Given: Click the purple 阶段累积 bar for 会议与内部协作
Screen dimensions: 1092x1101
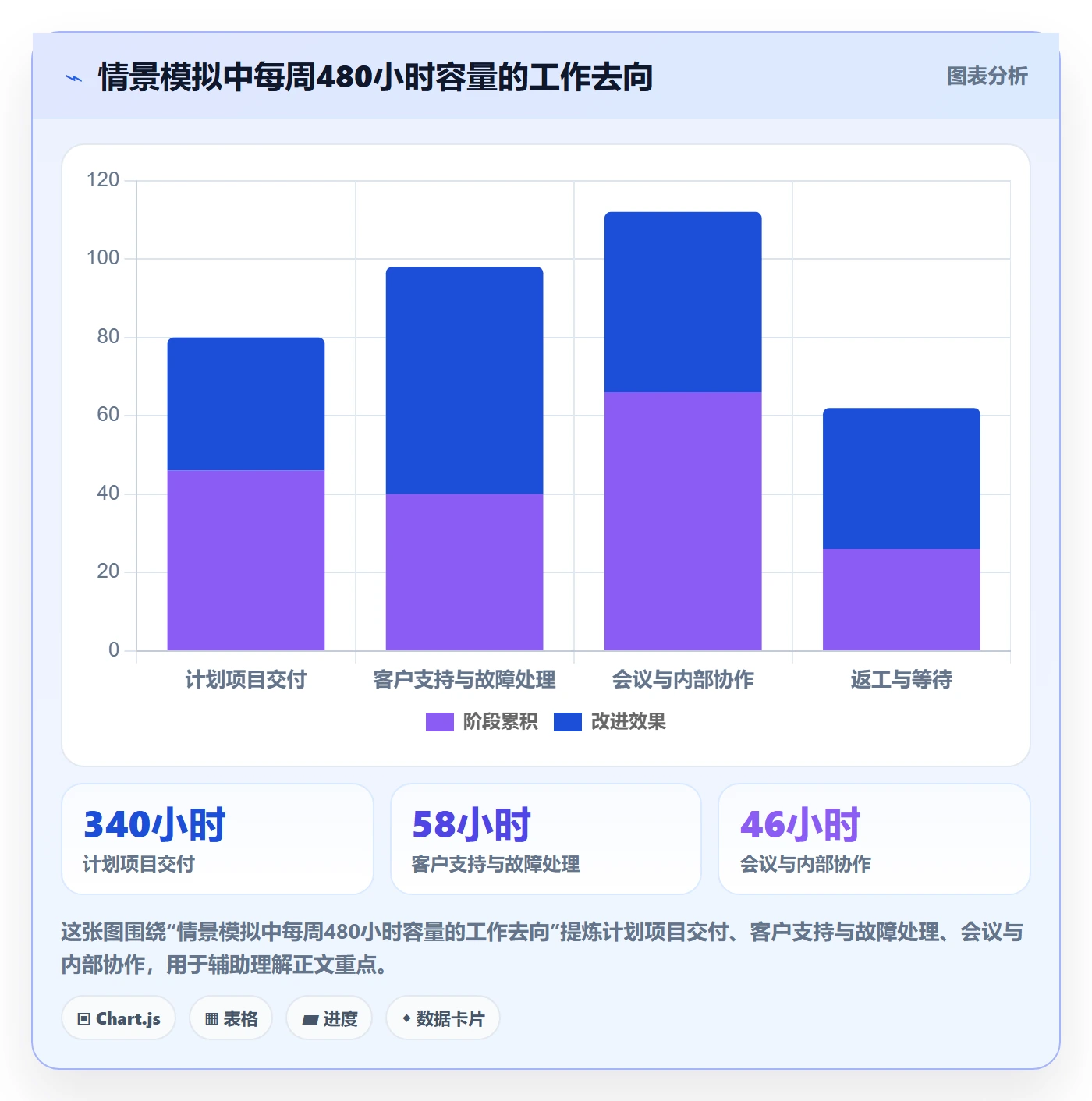Looking at the screenshot, I should [x=682, y=521].
